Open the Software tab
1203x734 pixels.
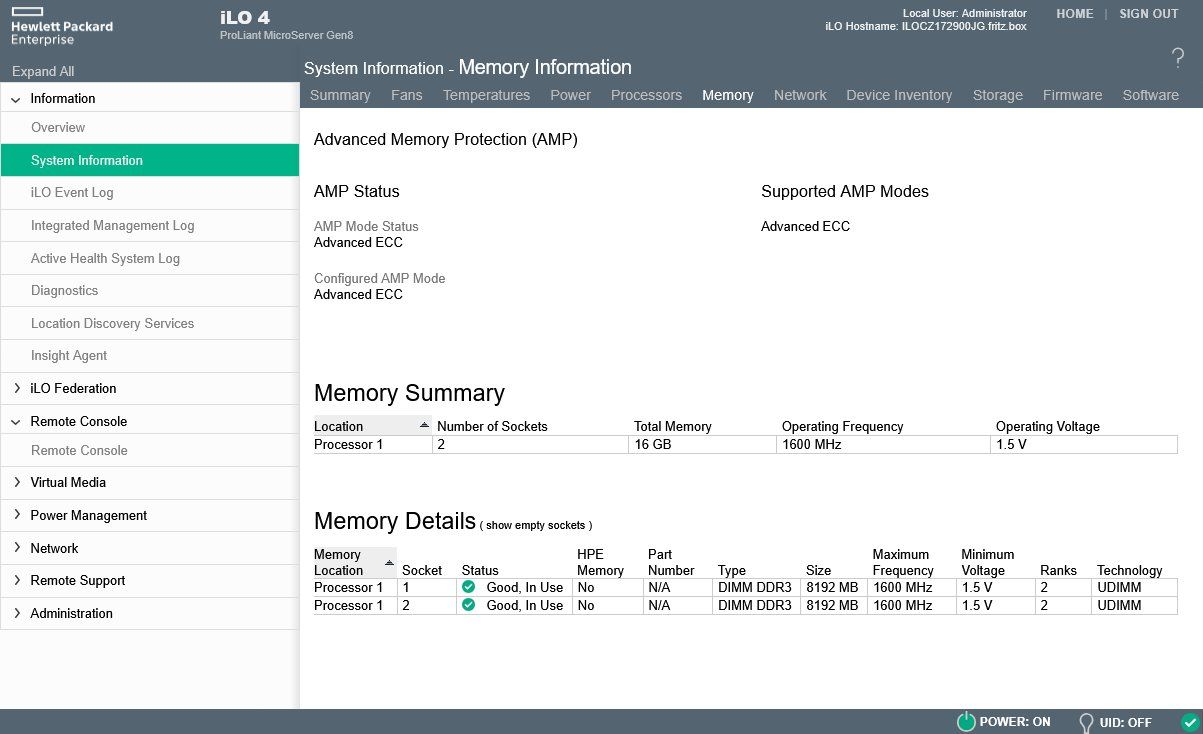[x=1150, y=95]
